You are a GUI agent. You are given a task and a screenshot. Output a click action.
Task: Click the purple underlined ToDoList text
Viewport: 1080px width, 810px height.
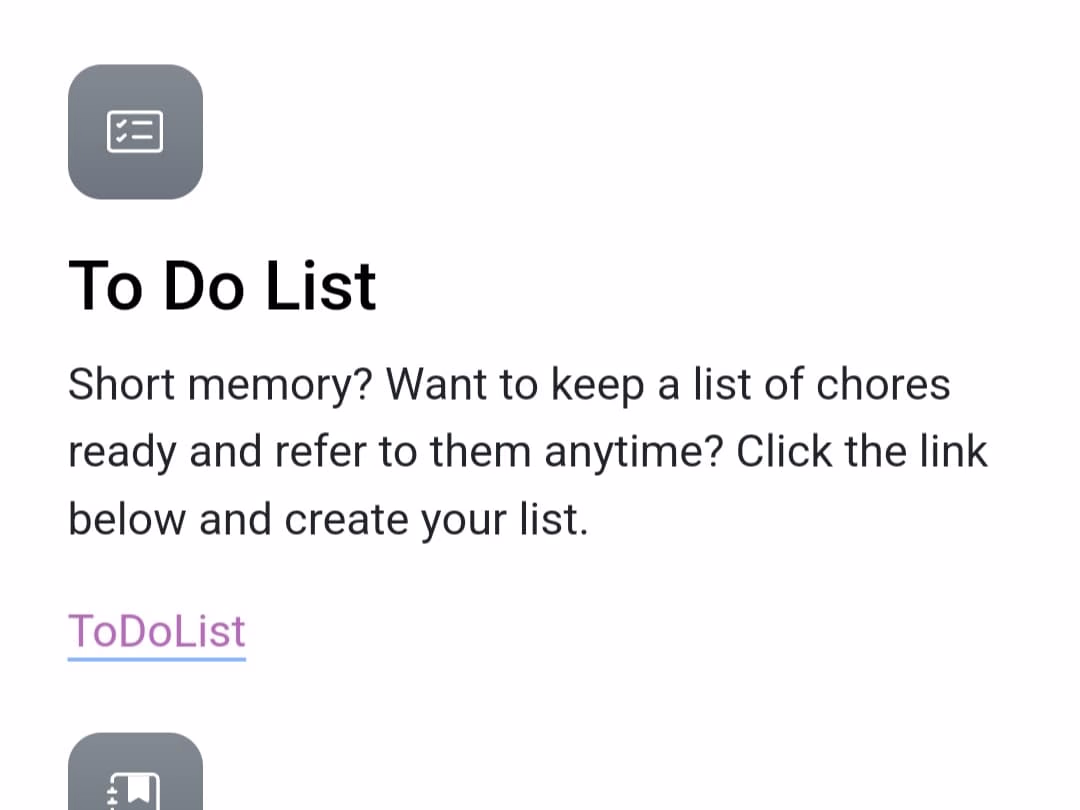(157, 632)
